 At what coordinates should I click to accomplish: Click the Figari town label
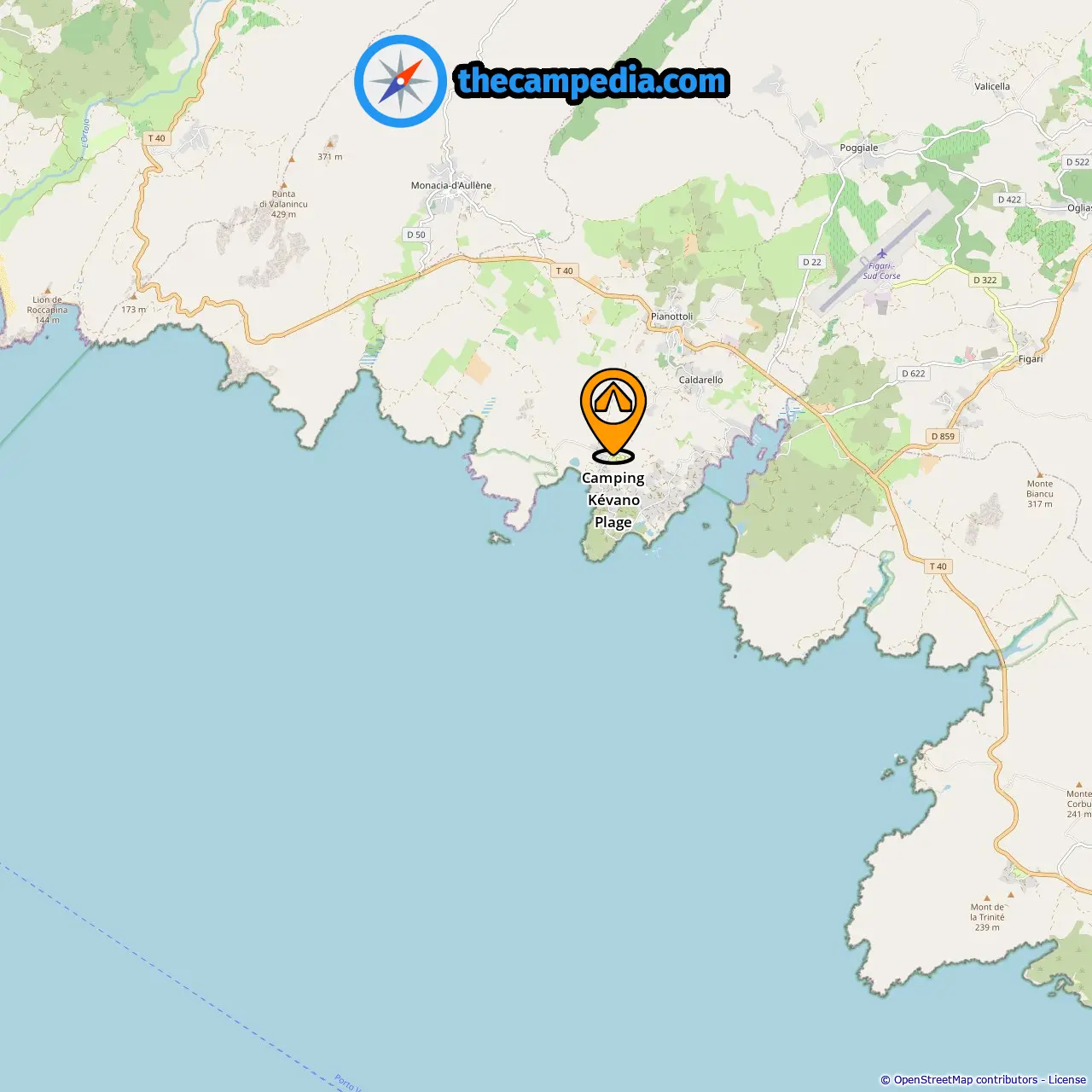tap(1031, 358)
